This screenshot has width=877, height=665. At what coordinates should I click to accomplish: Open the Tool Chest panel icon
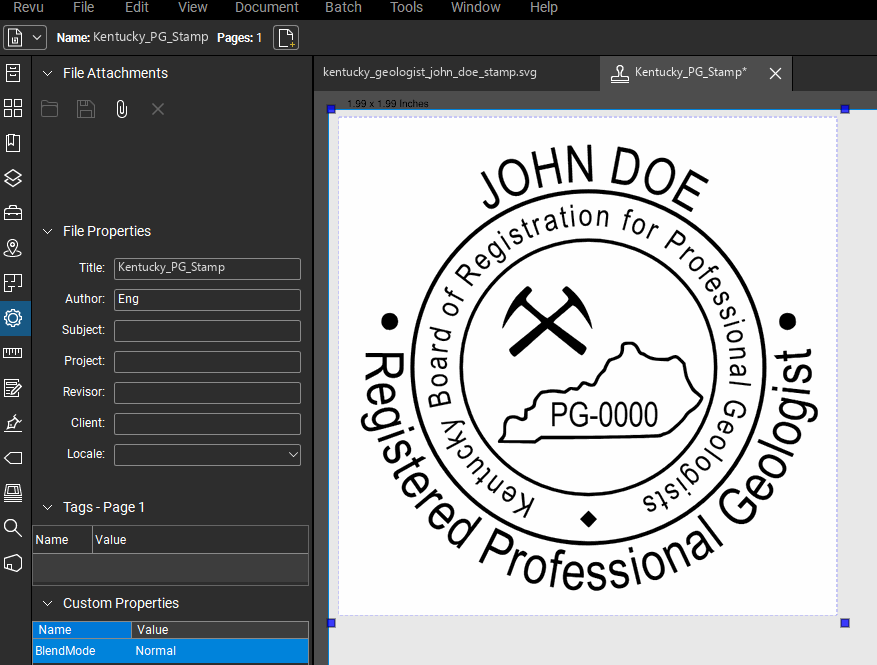click(x=13, y=213)
